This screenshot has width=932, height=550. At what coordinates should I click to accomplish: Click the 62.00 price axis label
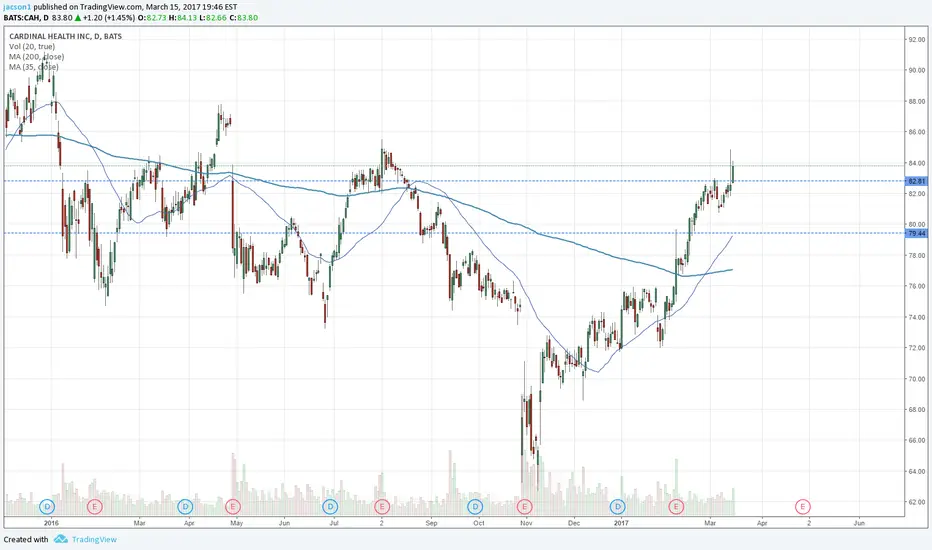[916, 502]
